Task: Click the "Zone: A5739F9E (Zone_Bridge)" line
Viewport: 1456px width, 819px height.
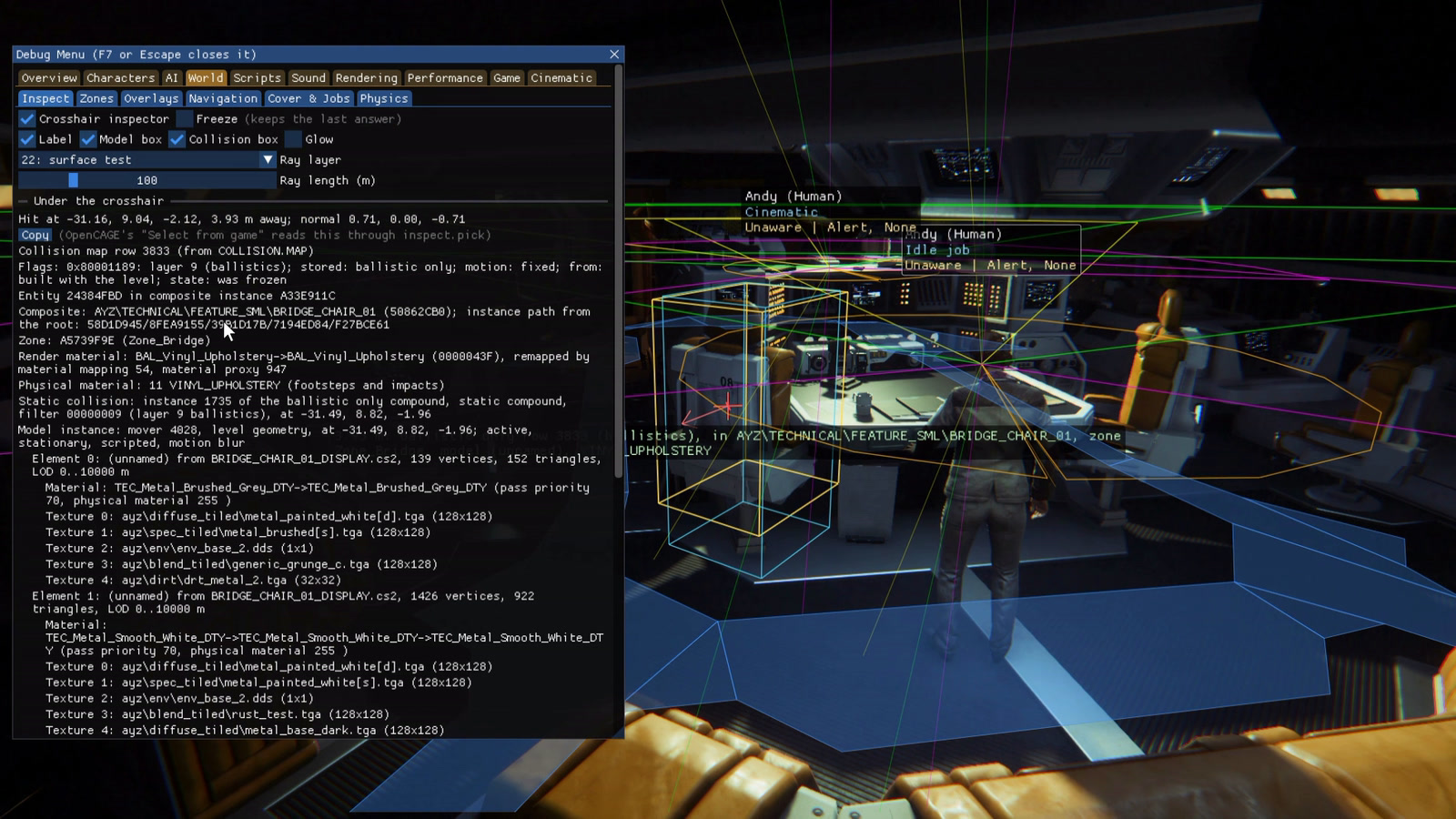Action: pos(114,340)
